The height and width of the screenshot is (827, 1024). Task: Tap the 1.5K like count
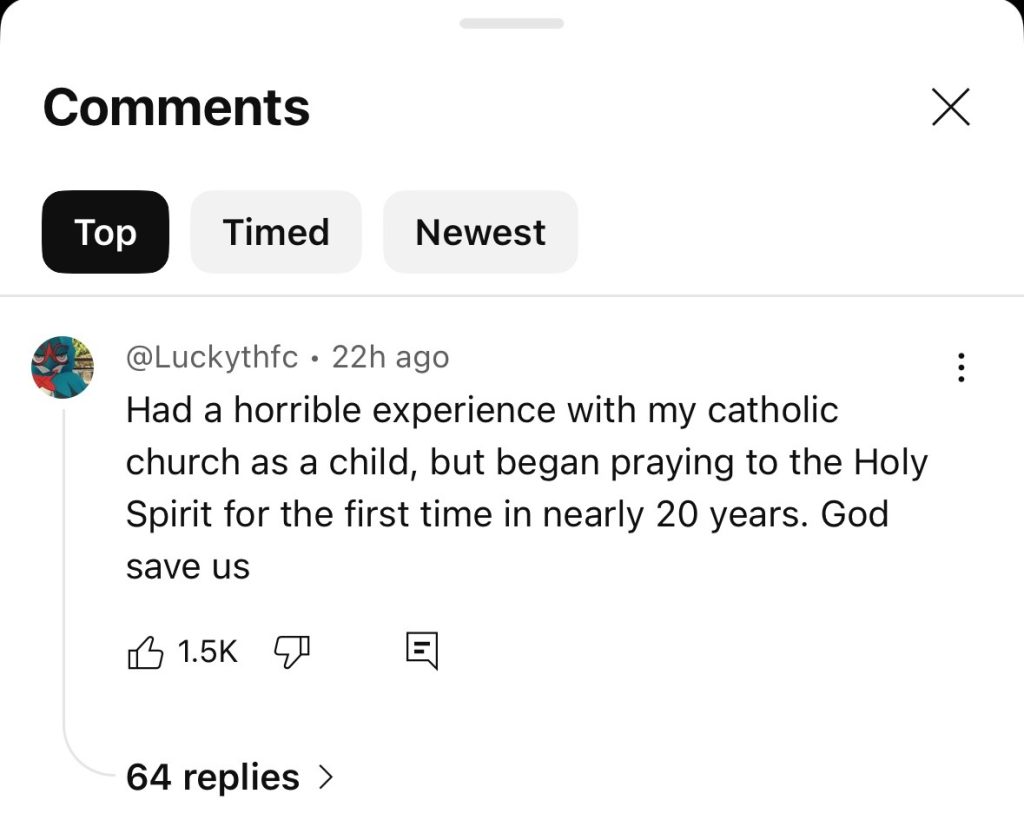pos(208,652)
